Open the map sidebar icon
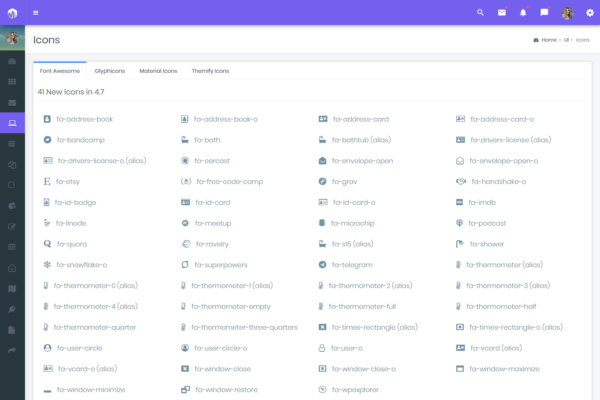 coord(12,289)
